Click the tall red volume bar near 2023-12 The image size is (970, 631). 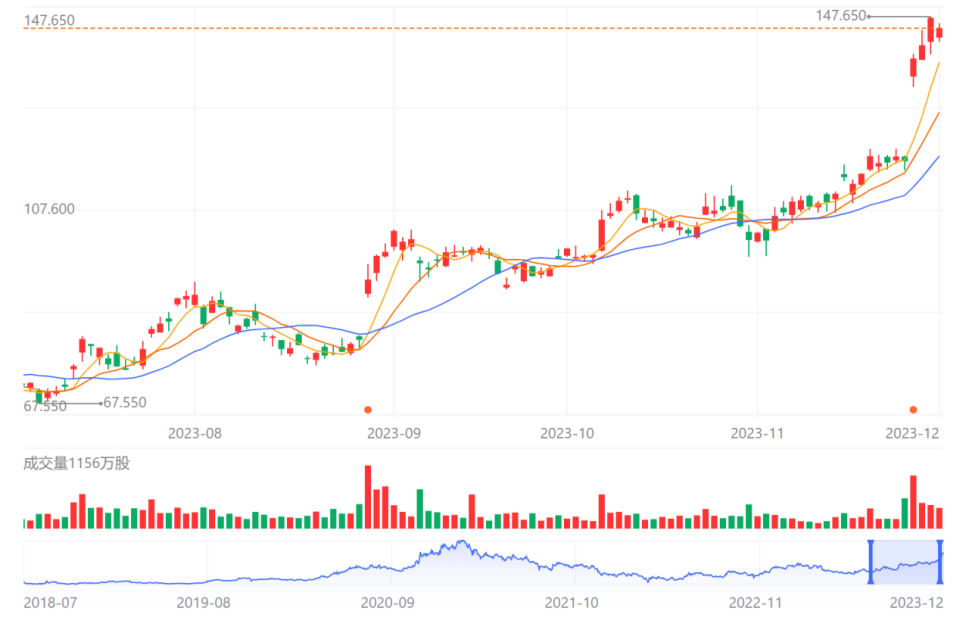point(913,502)
